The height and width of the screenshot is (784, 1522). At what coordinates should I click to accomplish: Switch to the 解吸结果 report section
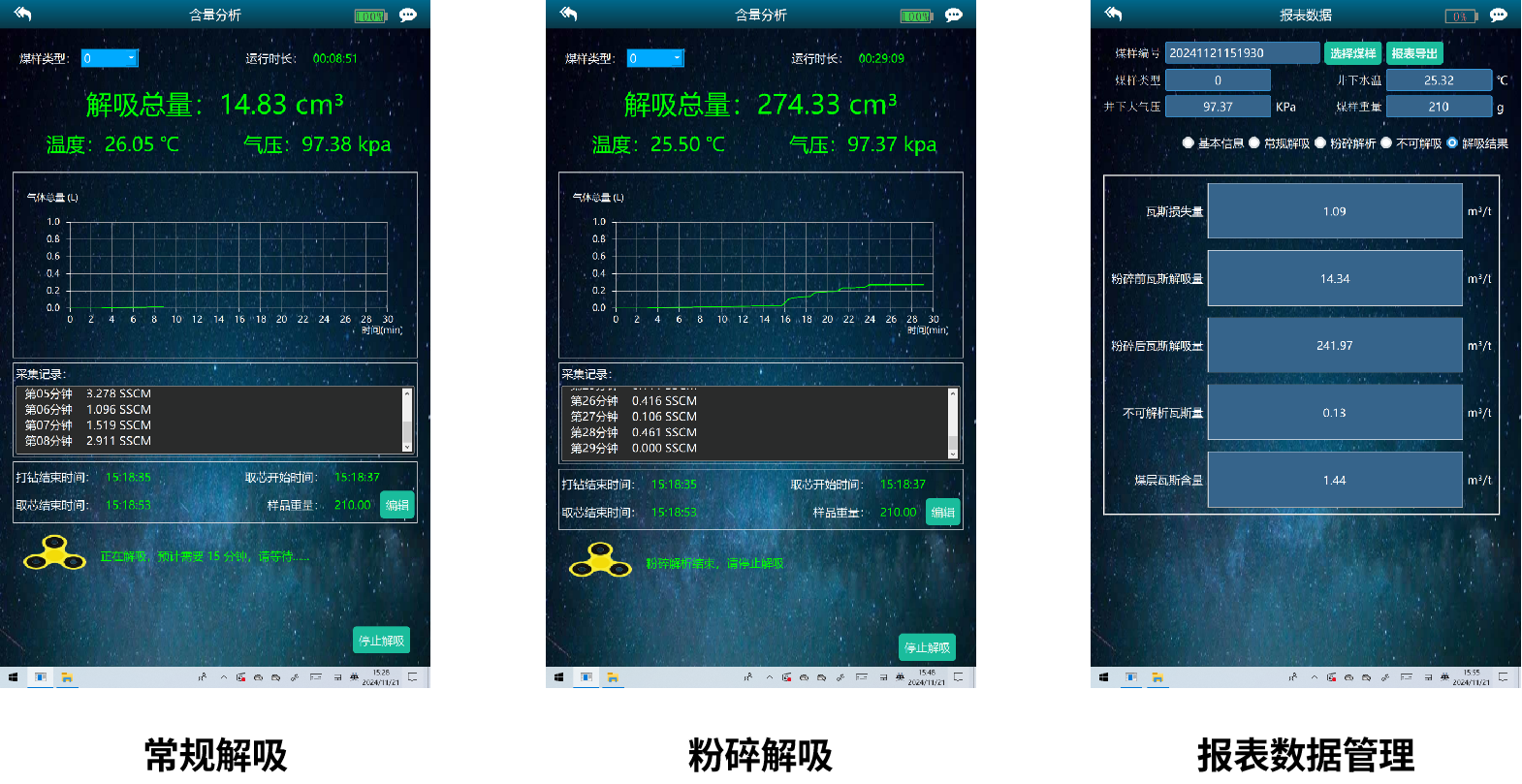coord(1452,143)
